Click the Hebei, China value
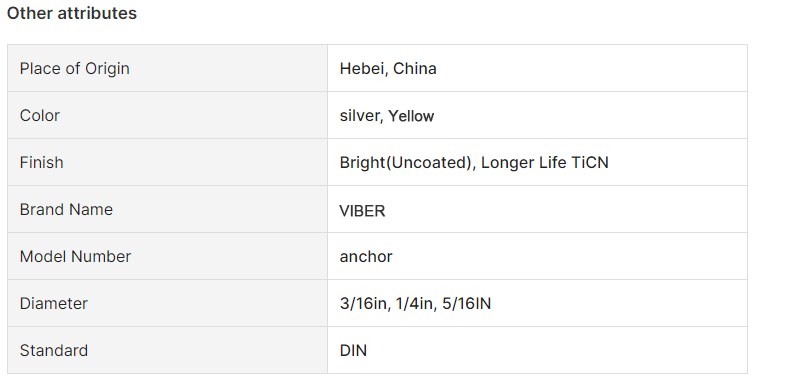This screenshot has height=380, width=800. (388, 68)
